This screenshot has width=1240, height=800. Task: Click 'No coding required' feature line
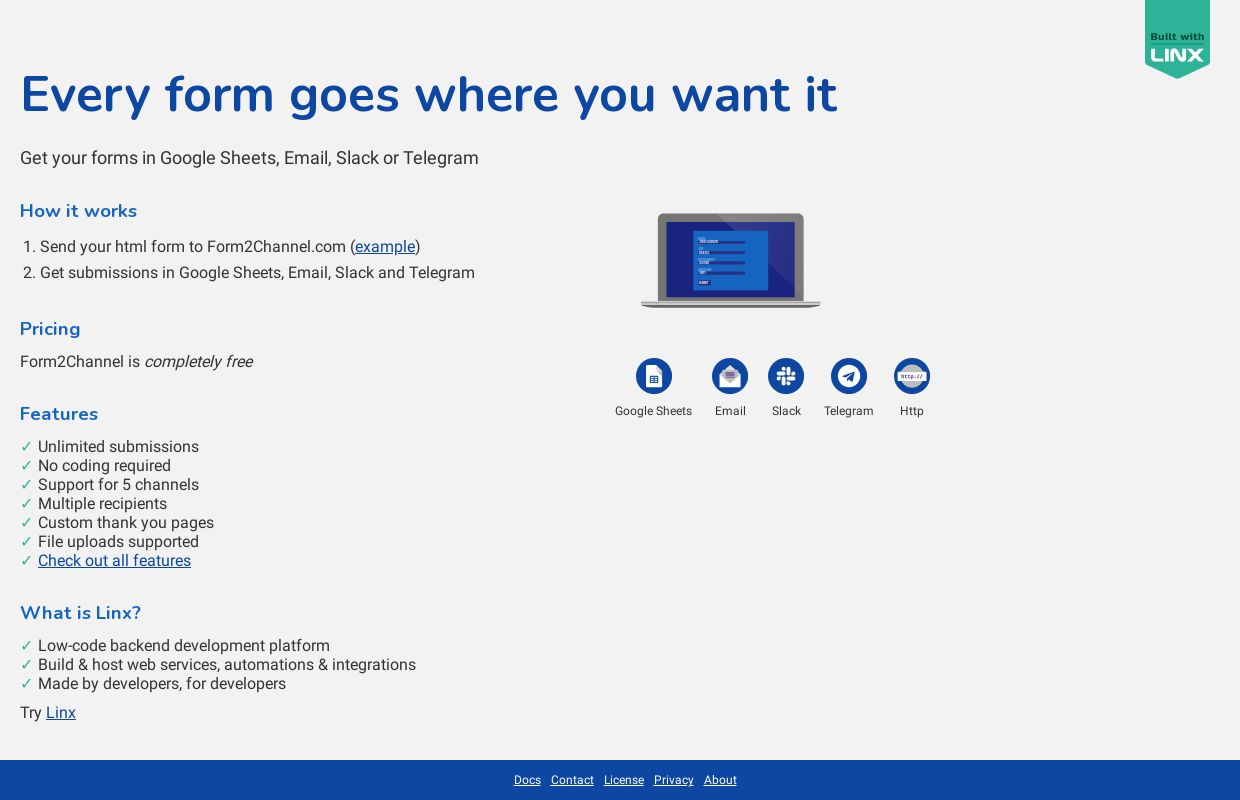[x=104, y=466]
